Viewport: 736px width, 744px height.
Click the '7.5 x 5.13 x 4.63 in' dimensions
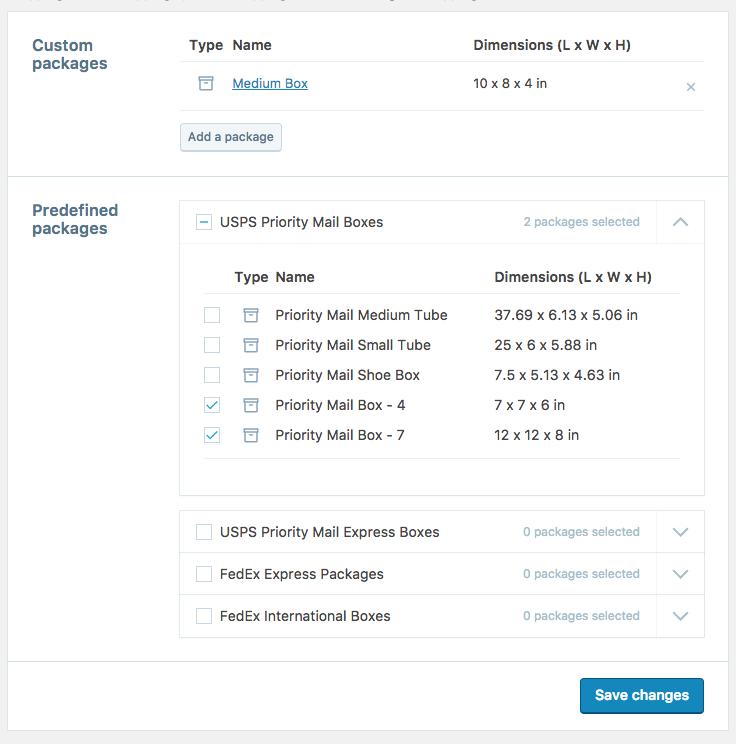click(x=557, y=375)
